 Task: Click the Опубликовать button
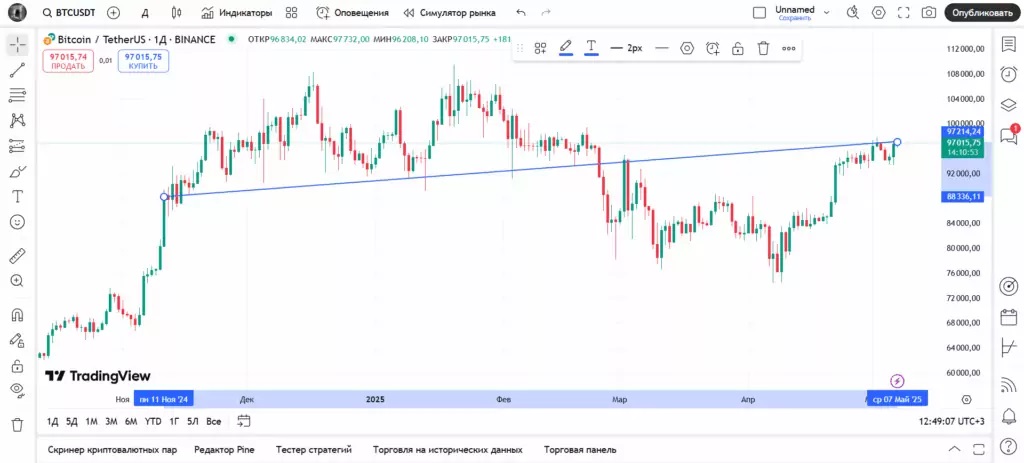pos(982,12)
